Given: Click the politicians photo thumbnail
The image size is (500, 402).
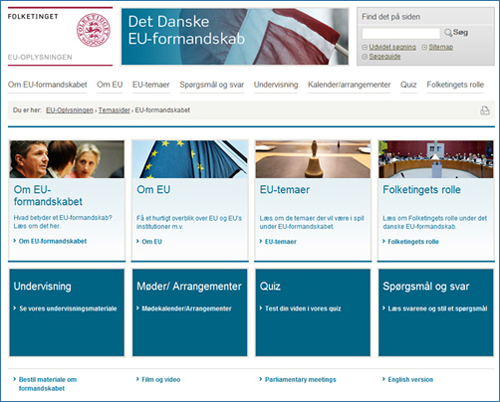Looking at the screenshot, I should pyautogui.click(x=67, y=159).
